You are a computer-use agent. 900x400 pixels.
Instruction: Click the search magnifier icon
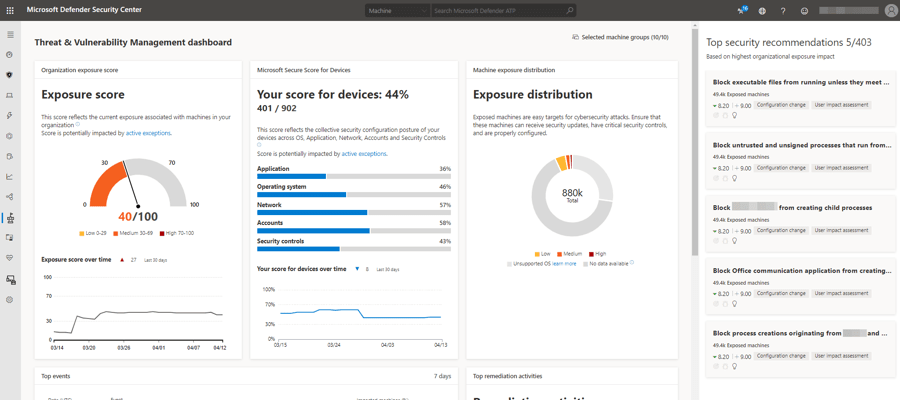coord(570,10)
